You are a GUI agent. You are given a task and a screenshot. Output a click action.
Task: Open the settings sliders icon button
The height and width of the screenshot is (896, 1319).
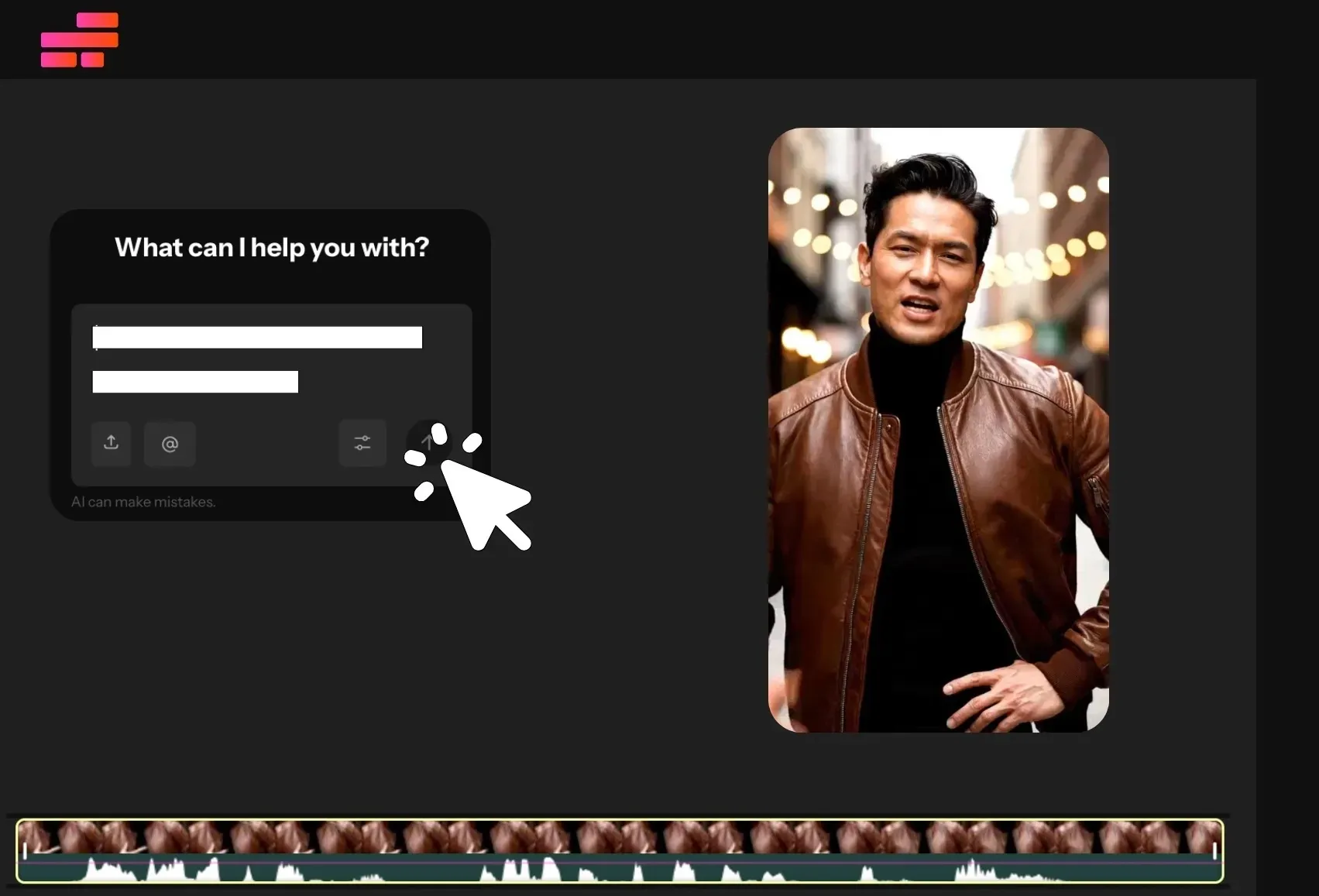tap(362, 443)
